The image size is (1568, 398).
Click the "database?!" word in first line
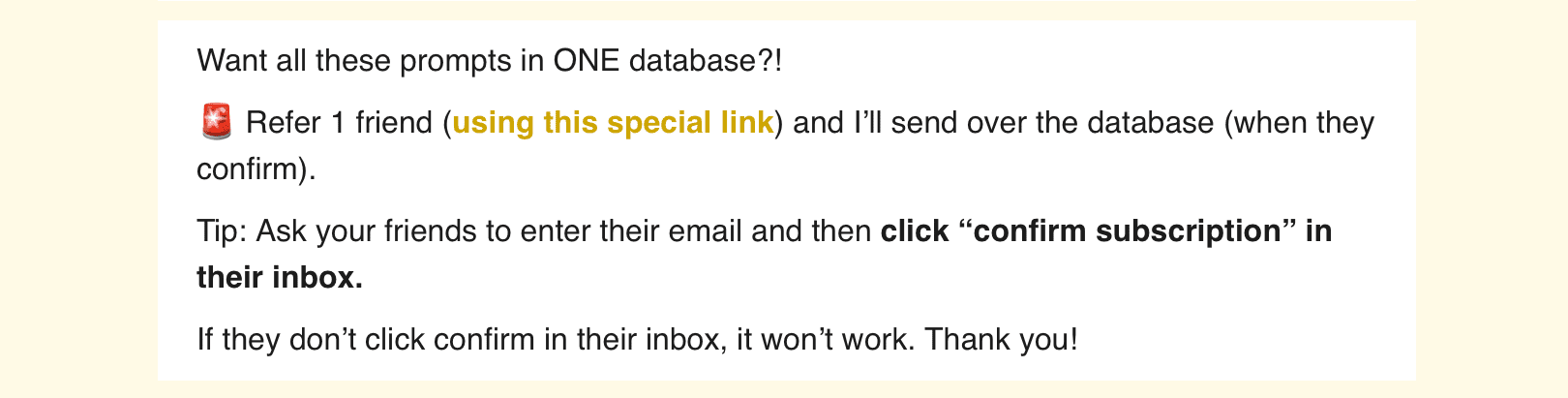click(x=705, y=61)
